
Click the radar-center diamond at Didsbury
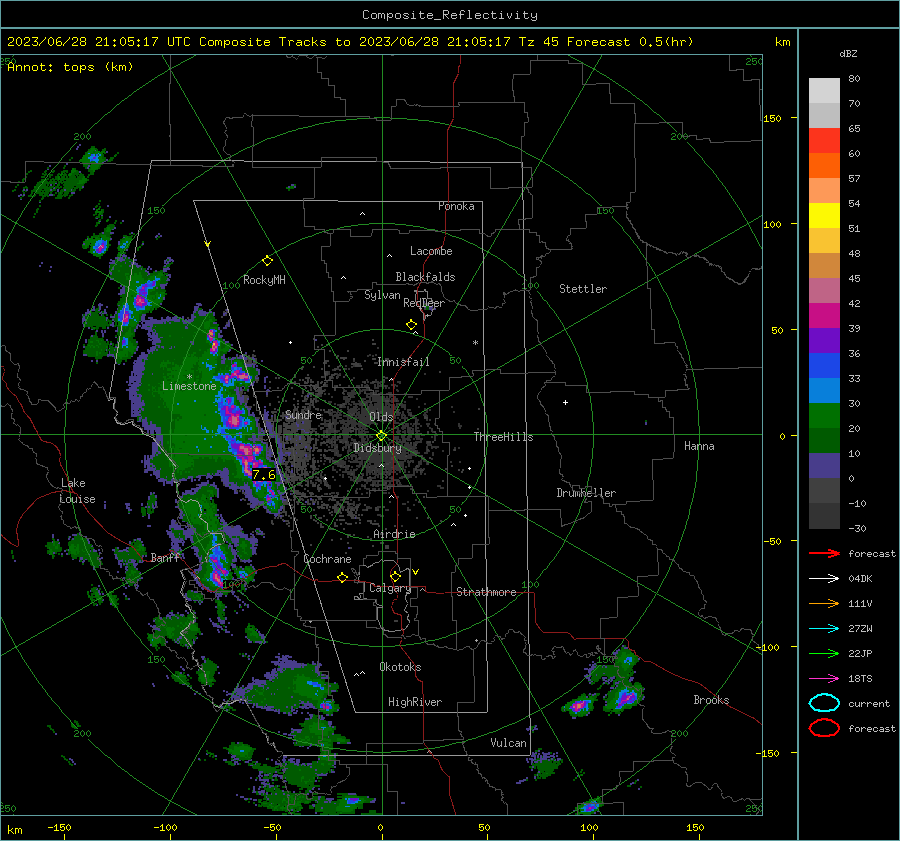coord(381,436)
